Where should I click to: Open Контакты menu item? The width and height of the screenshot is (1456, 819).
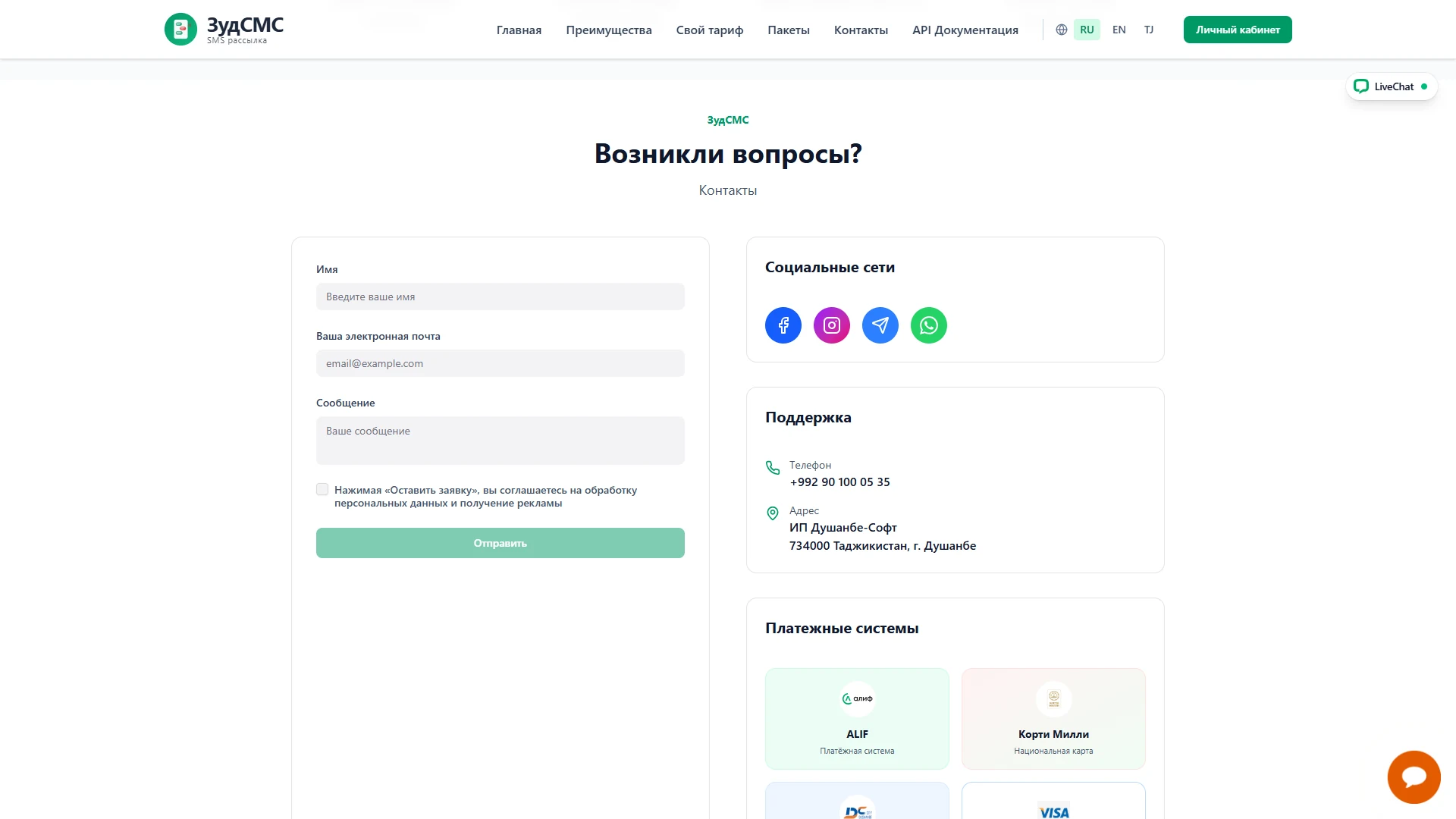(x=861, y=30)
